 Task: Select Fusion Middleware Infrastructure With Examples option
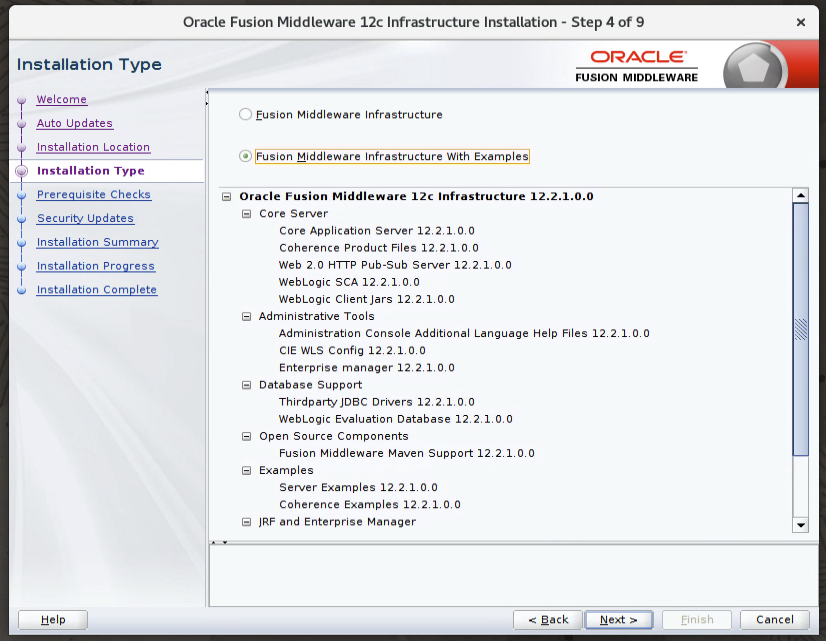(x=245, y=156)
